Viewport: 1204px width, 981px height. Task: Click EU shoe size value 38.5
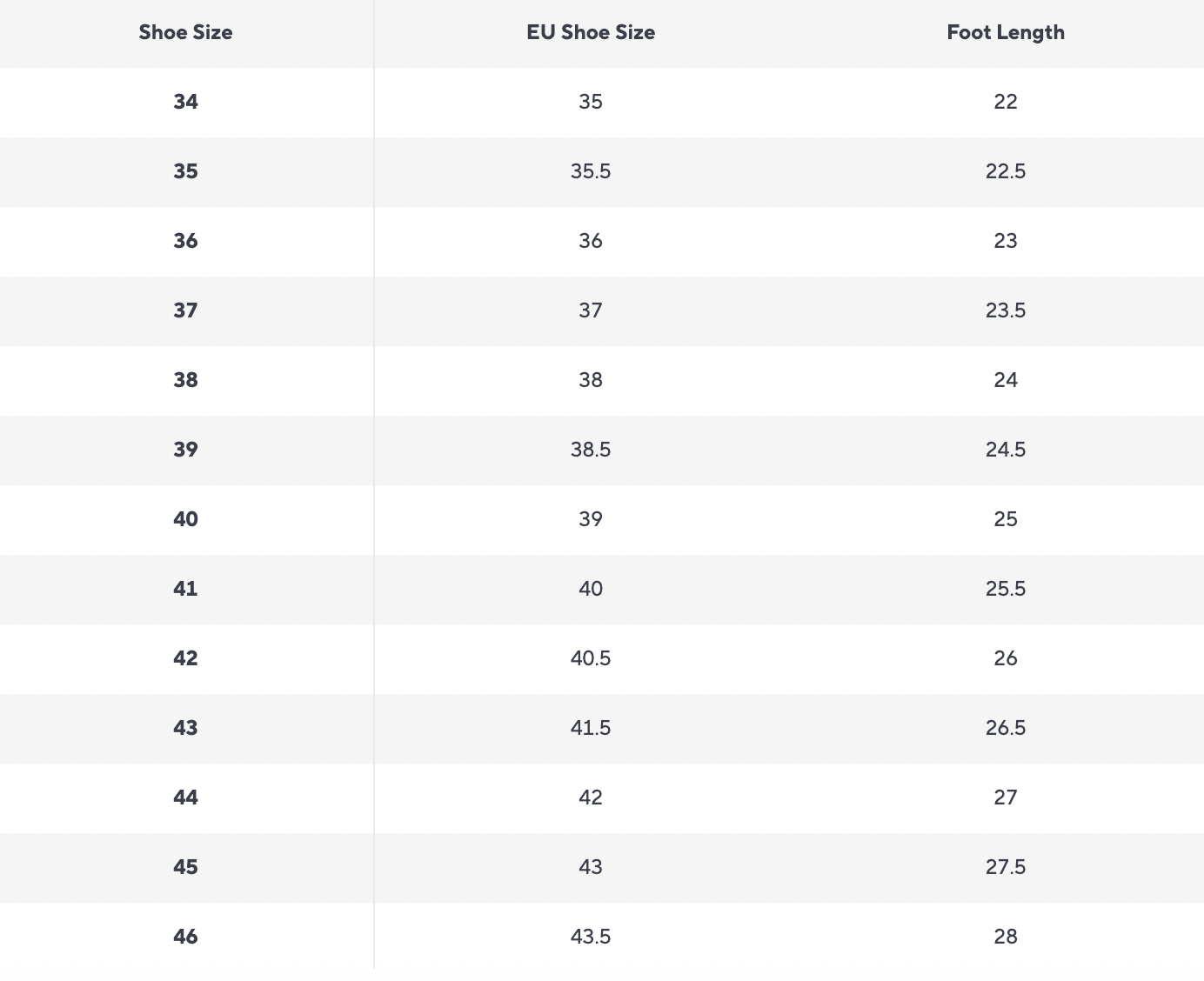pos(591,450)
